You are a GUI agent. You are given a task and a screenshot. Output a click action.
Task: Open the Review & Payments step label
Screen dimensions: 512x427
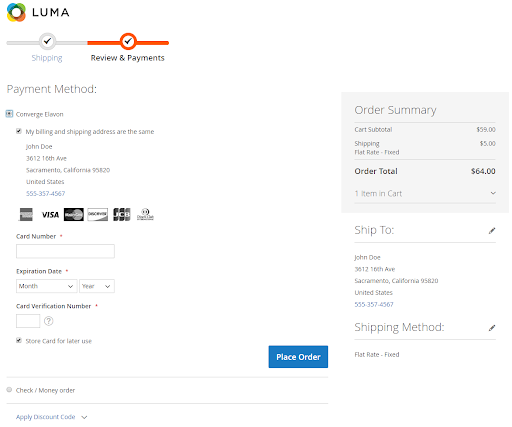pos(128,58)
